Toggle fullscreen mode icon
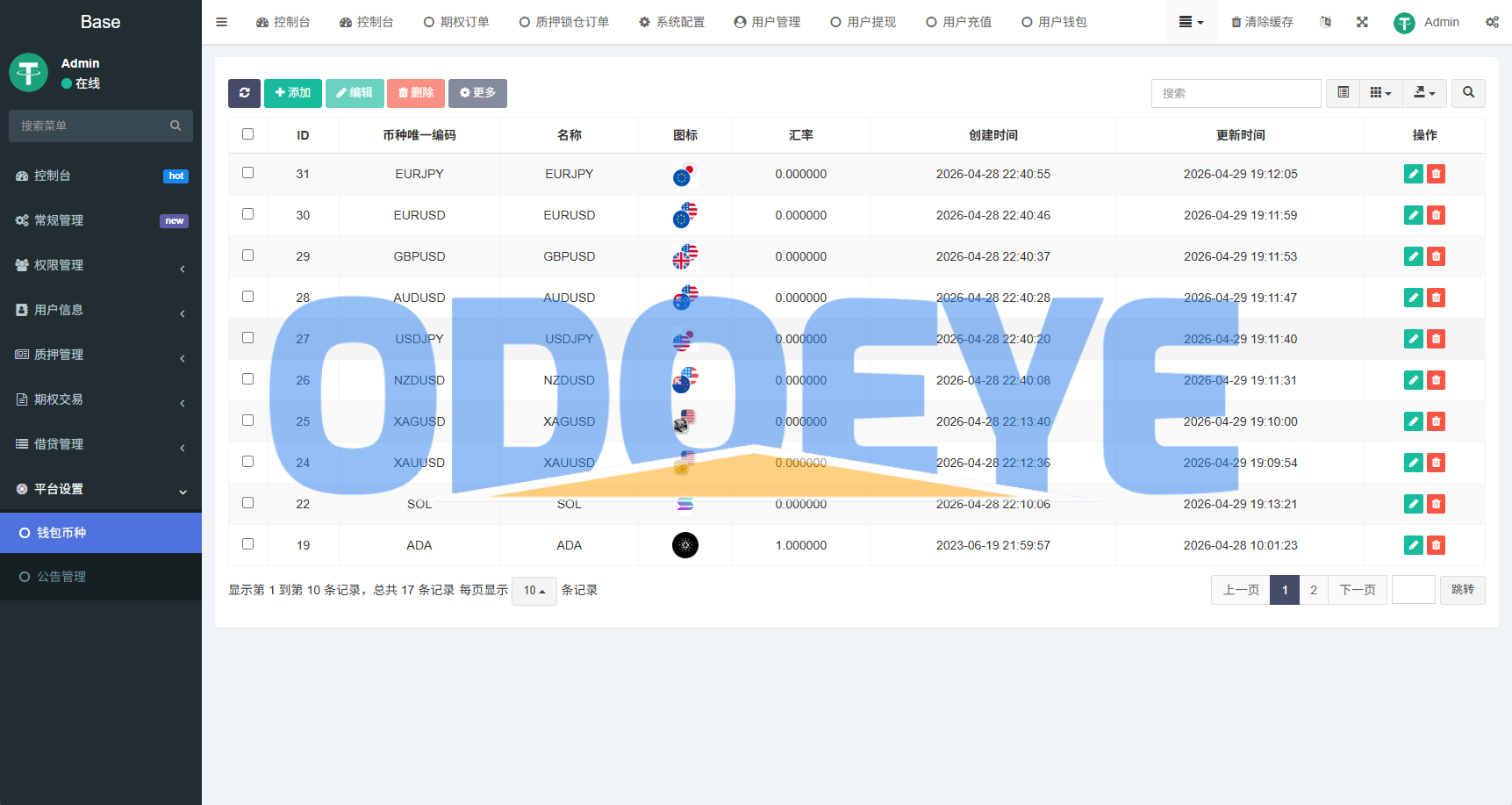 pyautogui.click(x=1362, y=22)
